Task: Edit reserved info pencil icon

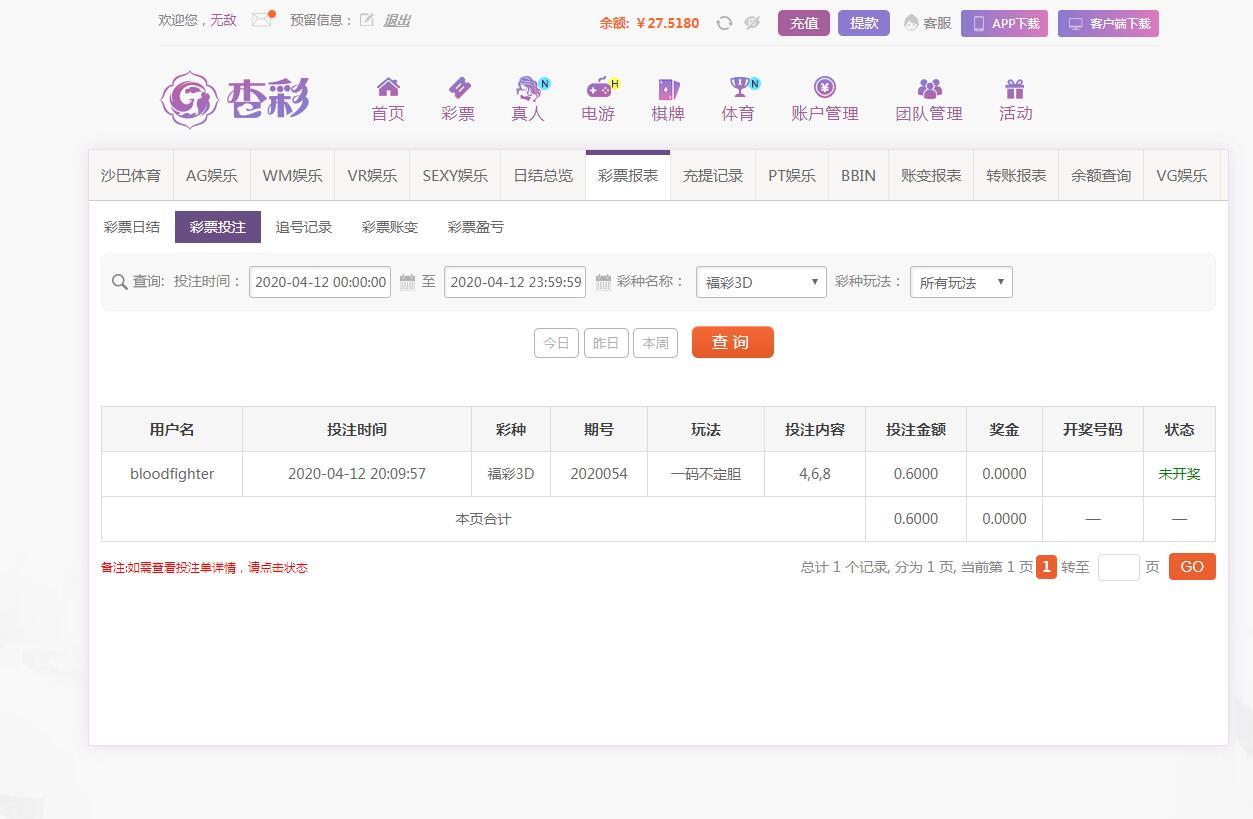Action: (367, 20)
